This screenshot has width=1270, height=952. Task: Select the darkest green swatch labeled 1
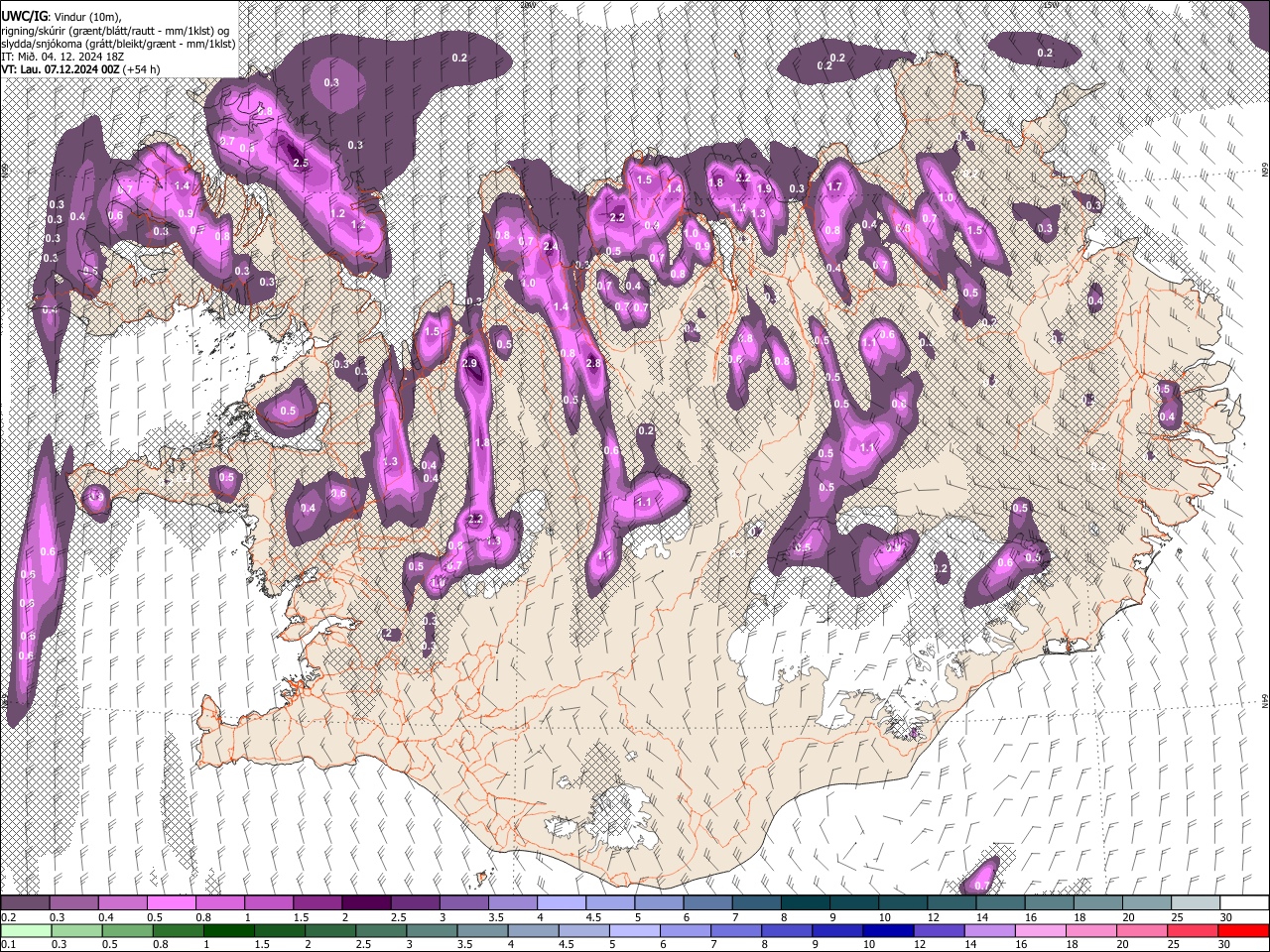(x=228, y=930)
